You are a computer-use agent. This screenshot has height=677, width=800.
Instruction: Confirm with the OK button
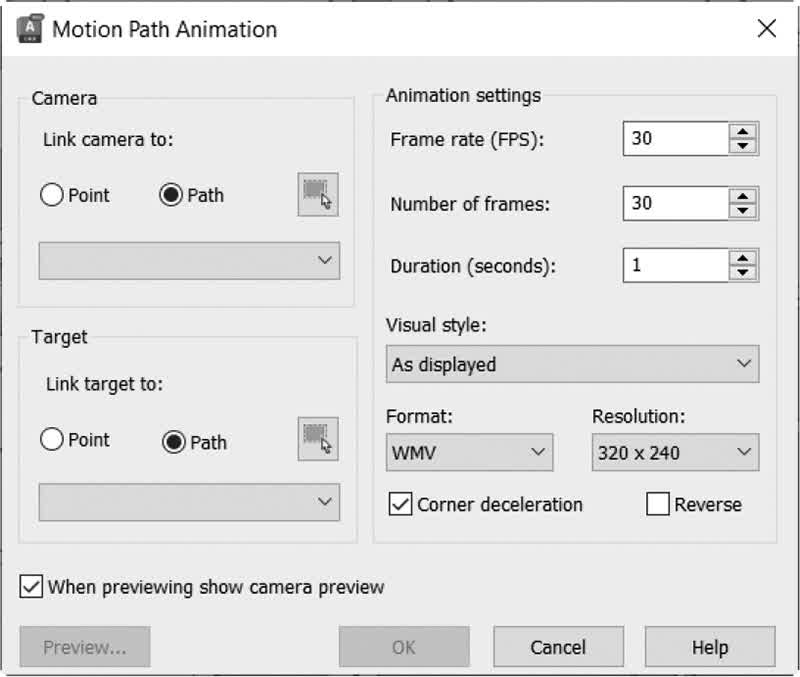[x=404, y=647]
